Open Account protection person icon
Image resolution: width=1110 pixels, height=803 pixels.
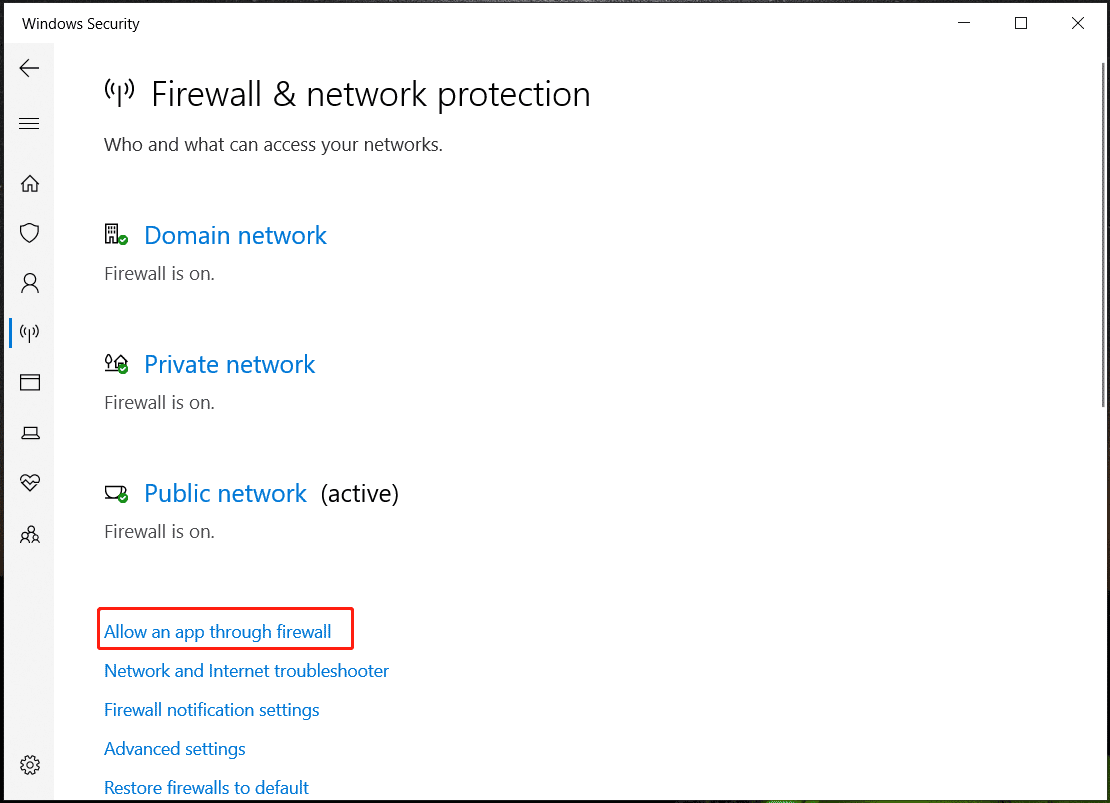click(30, 283)
